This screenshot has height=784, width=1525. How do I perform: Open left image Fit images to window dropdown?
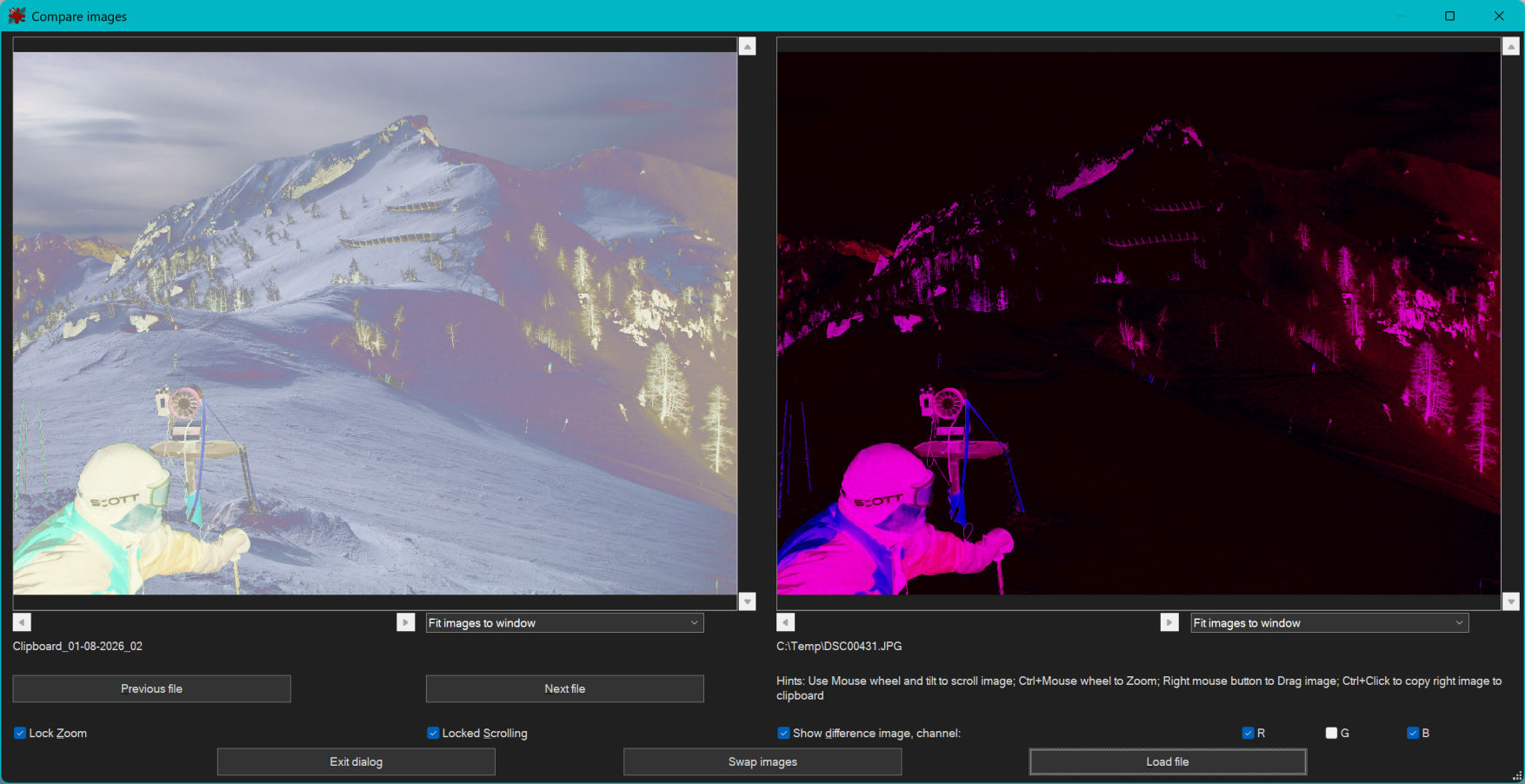[x=564, y=623]
